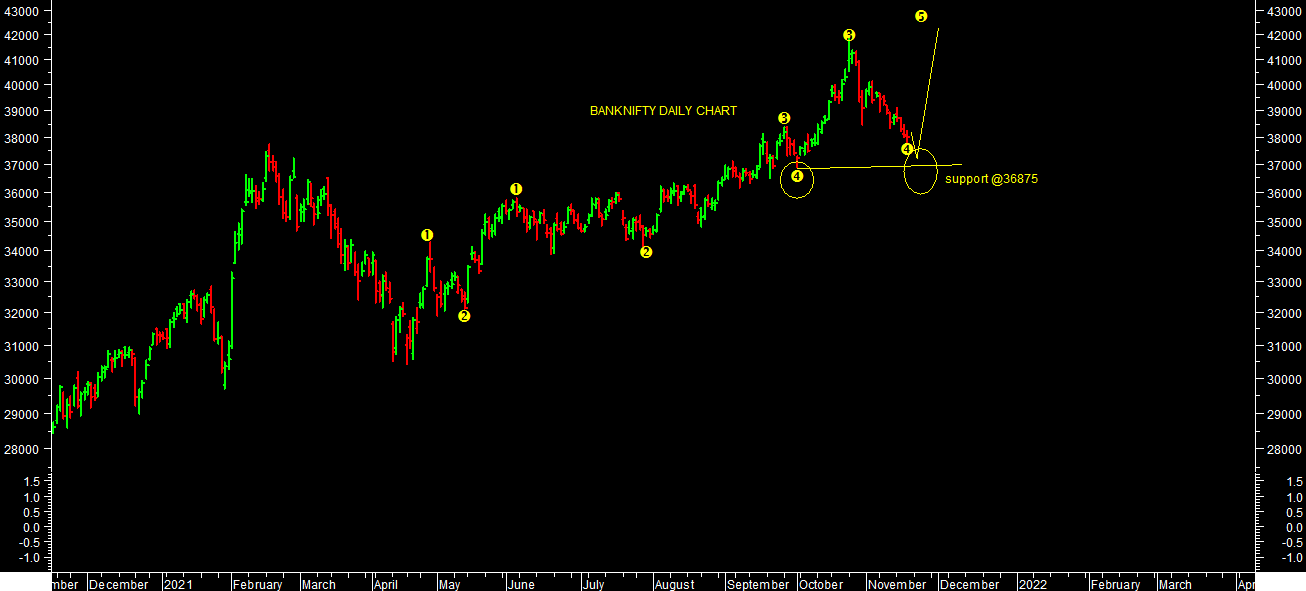
Task: Select the small circled wave 4 marker near October
Action: 797,176
